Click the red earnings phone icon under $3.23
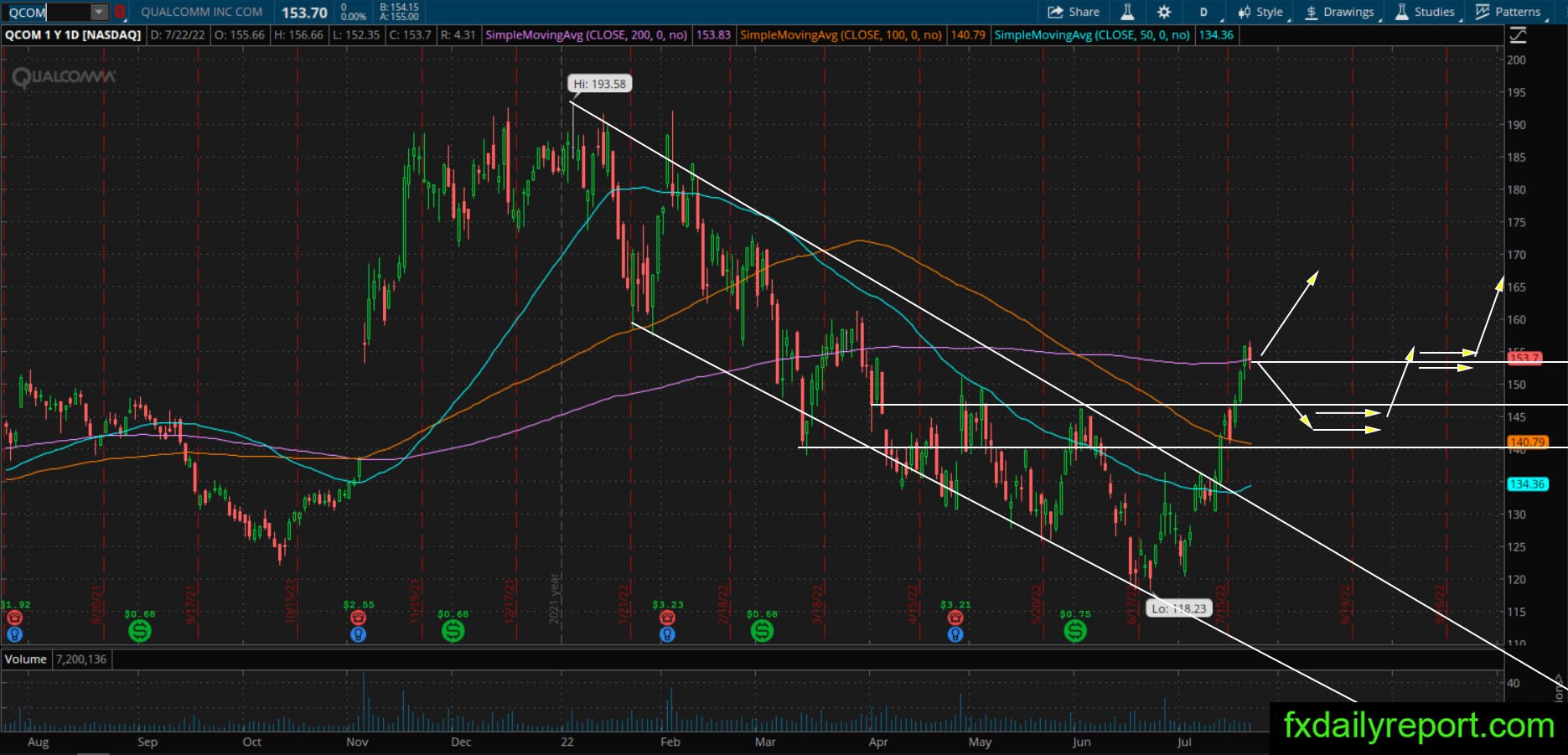The height and width of the screenshot is (755, 1568). point(667,618)
